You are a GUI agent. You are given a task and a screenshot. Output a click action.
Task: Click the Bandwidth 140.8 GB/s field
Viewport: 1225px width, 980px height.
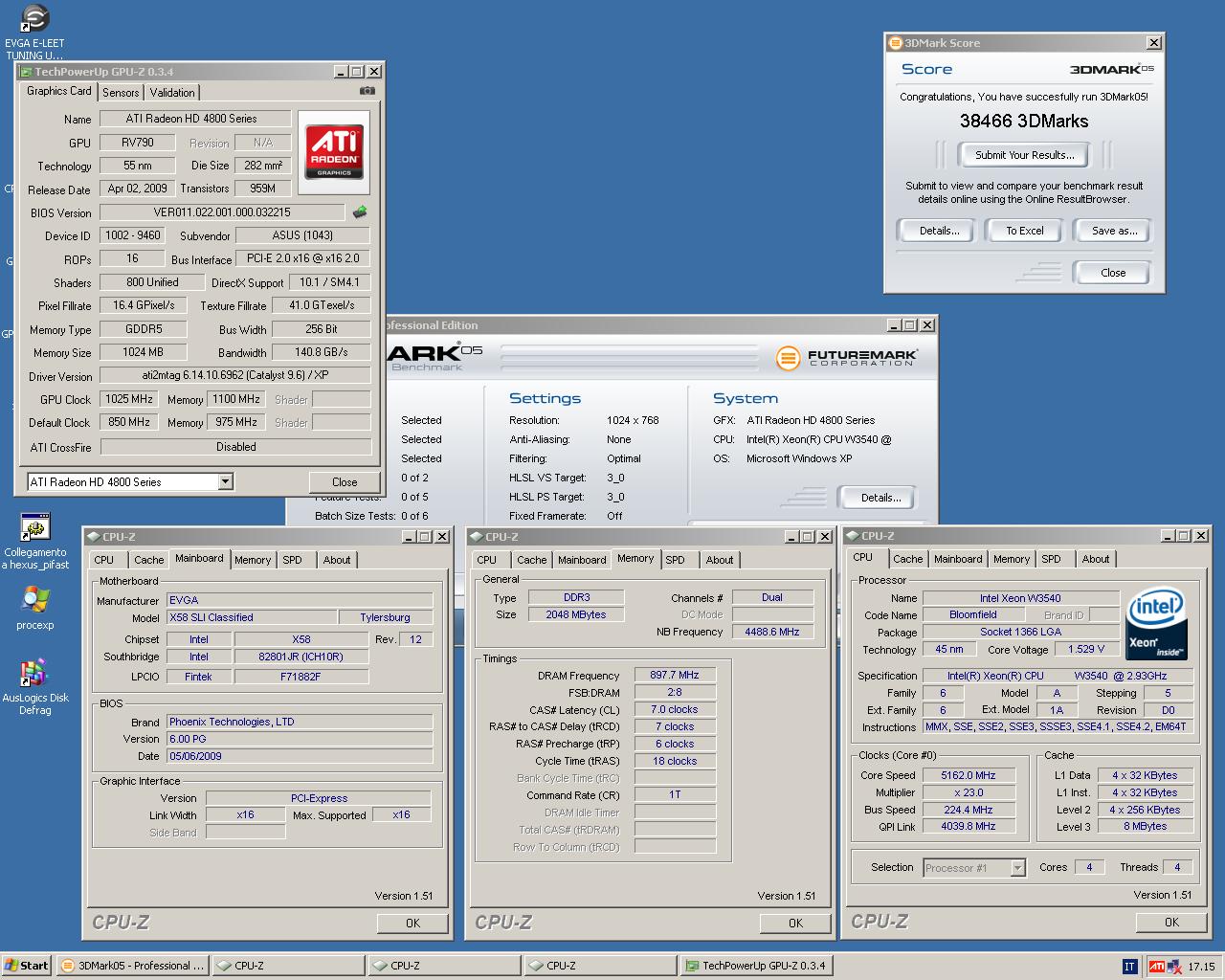point(322,352)
